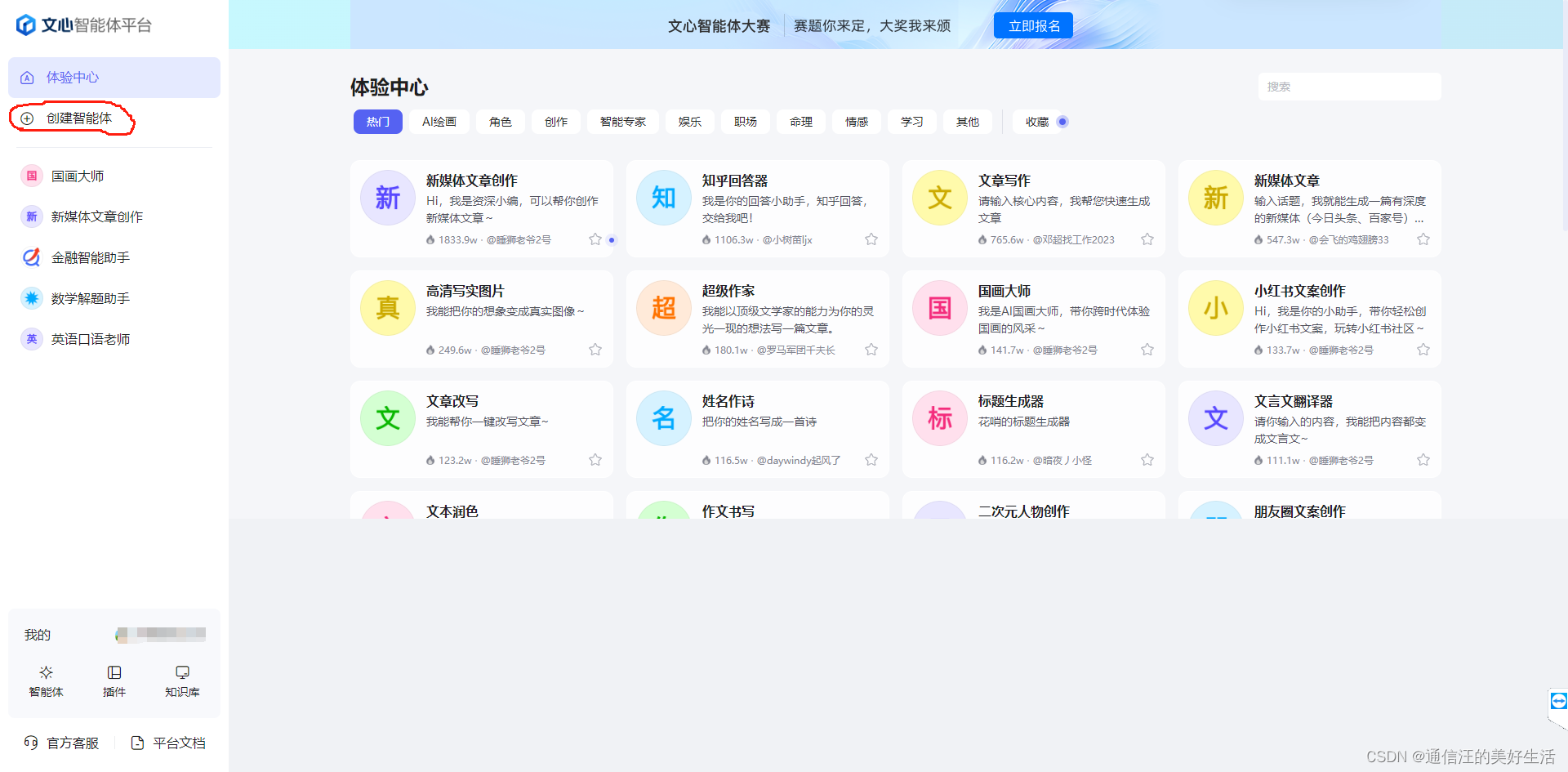The width and height of the screenshot is (1568, 772).
Task: Open 体验中心 in the sidebar
Action: (114, 78)
